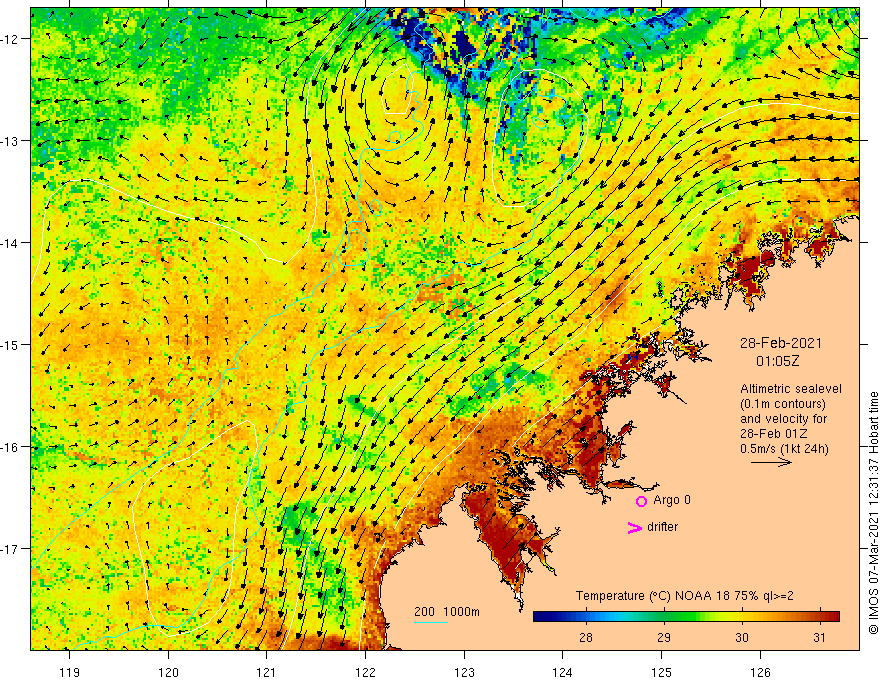Click colour bar tick label 31
The image size is (880, 680).
[x=820, y=637]
